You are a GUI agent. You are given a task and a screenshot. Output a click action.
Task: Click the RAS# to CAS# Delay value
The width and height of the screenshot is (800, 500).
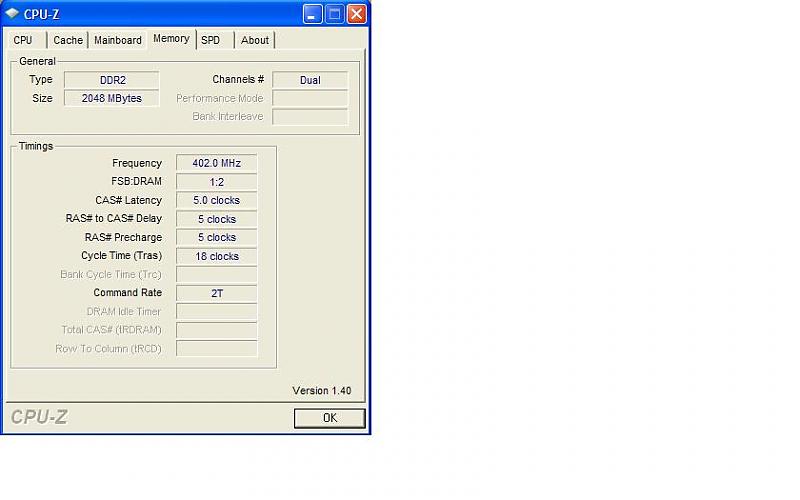click(x=217, y=219)
